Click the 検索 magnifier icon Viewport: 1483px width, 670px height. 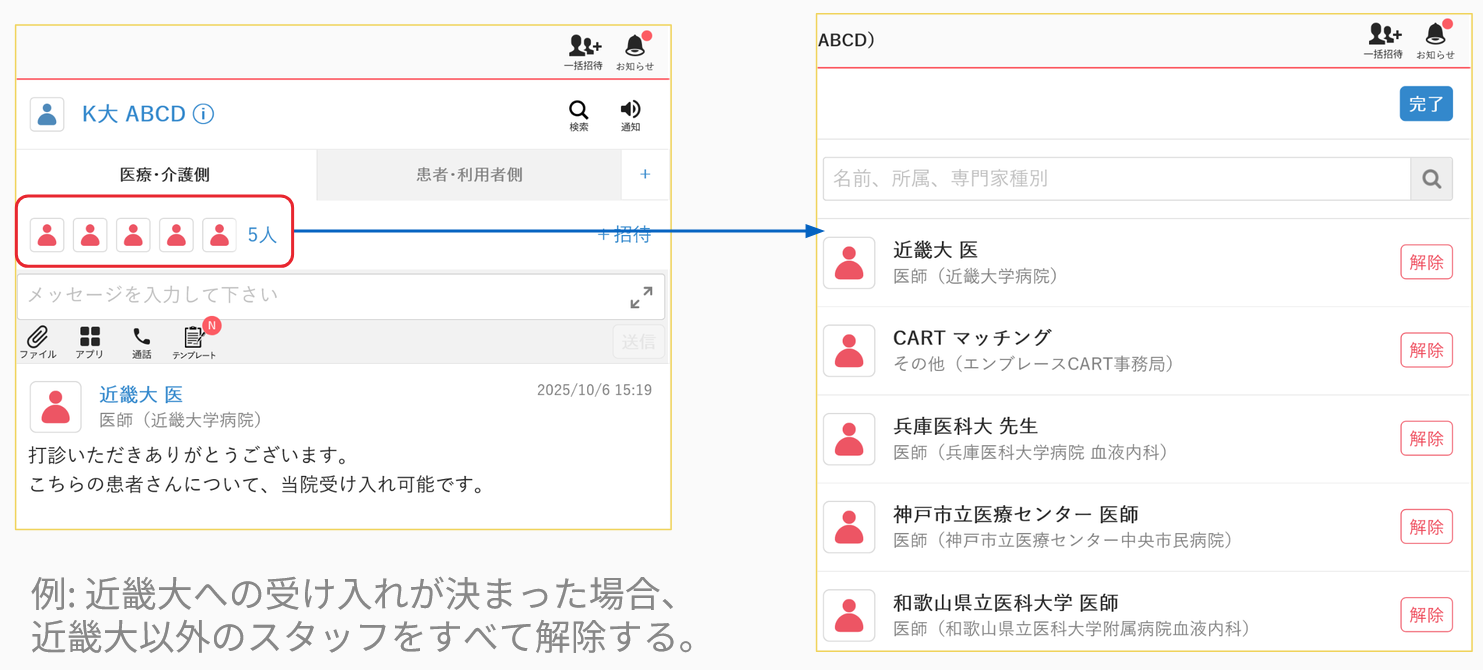pyautogui.click(x=579, y=115)
